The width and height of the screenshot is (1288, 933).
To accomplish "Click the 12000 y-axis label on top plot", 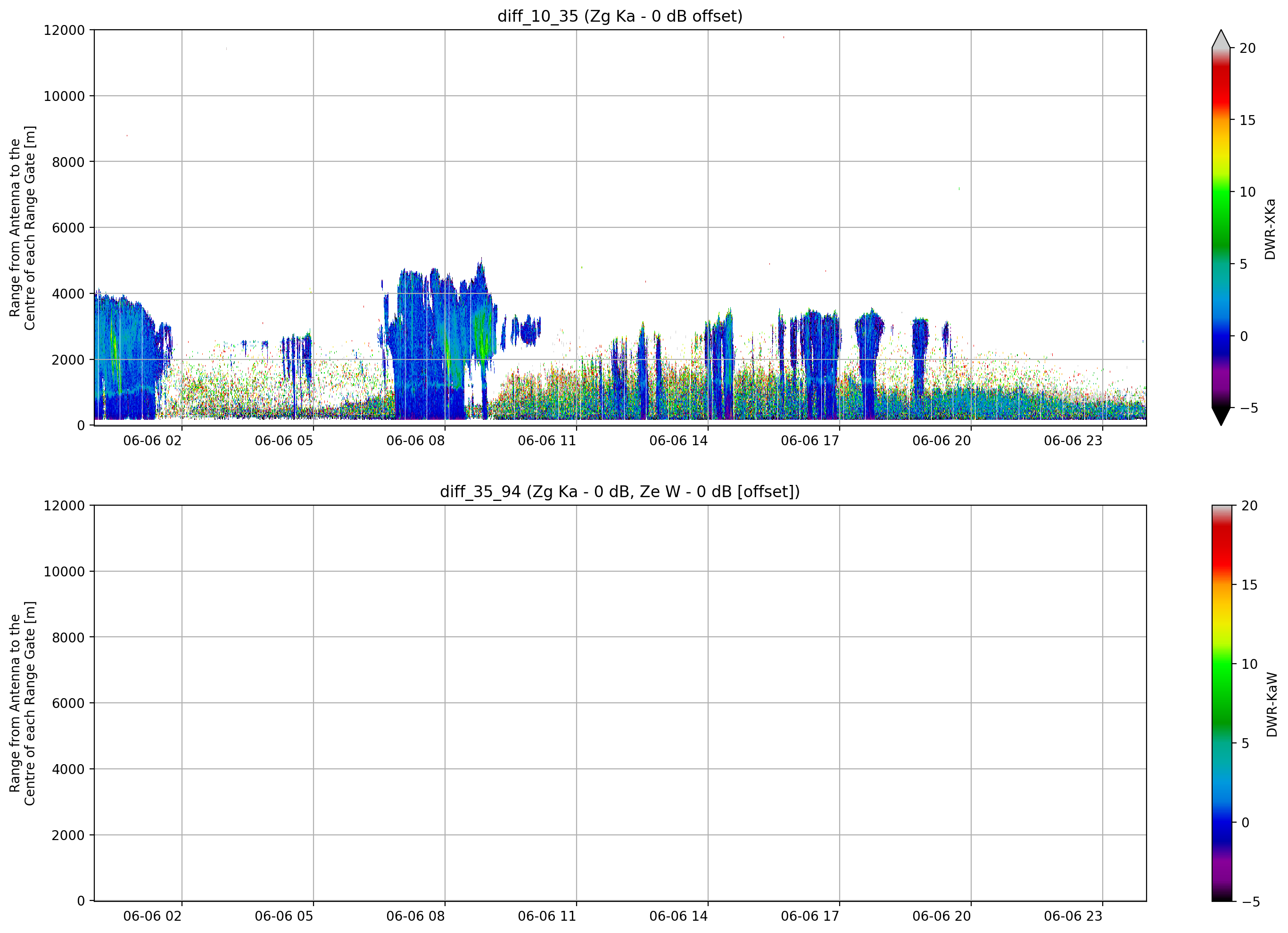I will [64, 30].
